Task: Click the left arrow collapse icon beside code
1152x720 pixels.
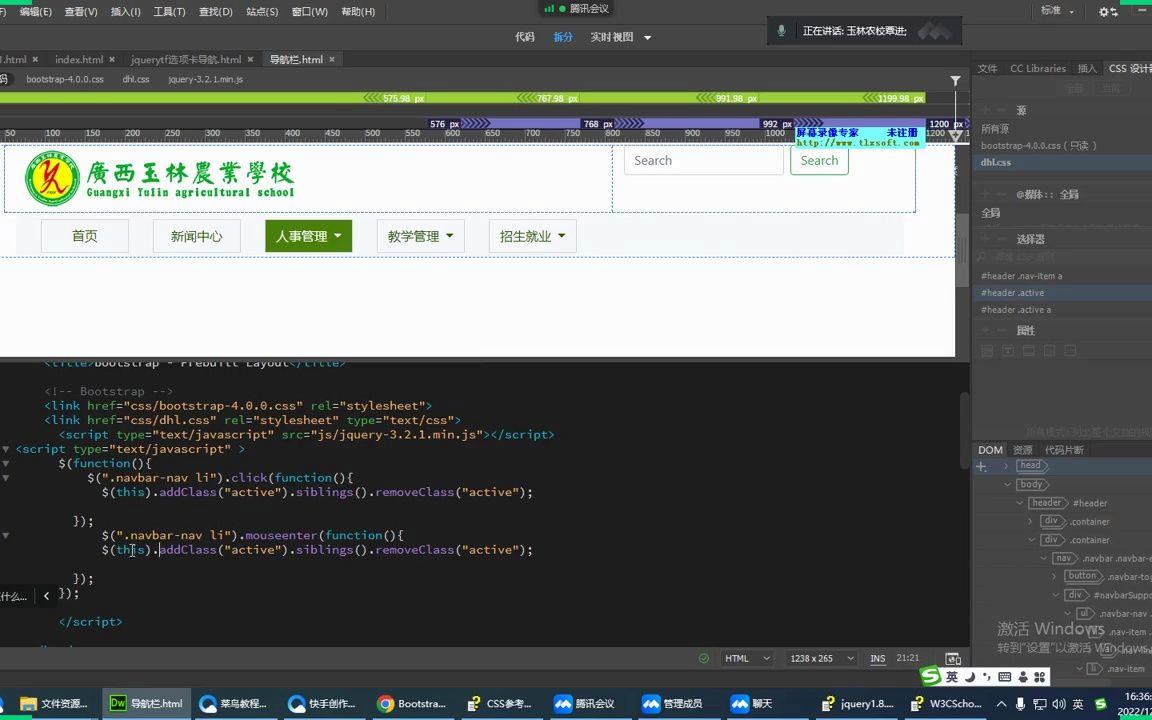Action: (x=46, y=596)
